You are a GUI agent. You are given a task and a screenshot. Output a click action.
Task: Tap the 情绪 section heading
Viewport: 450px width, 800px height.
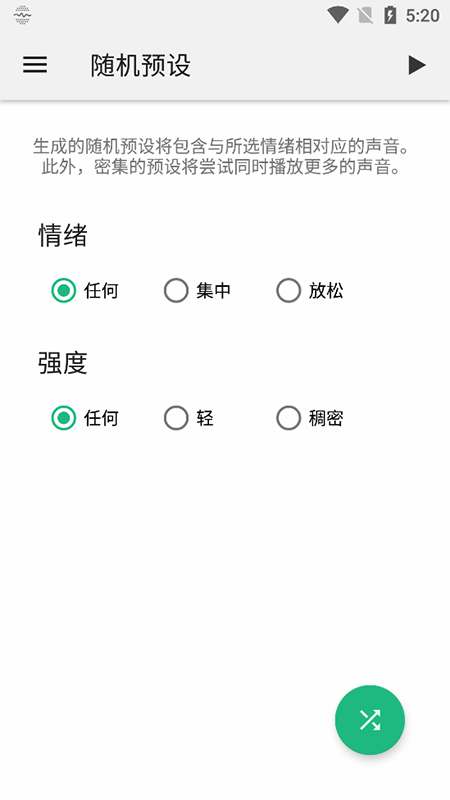[x=63, y=236]
